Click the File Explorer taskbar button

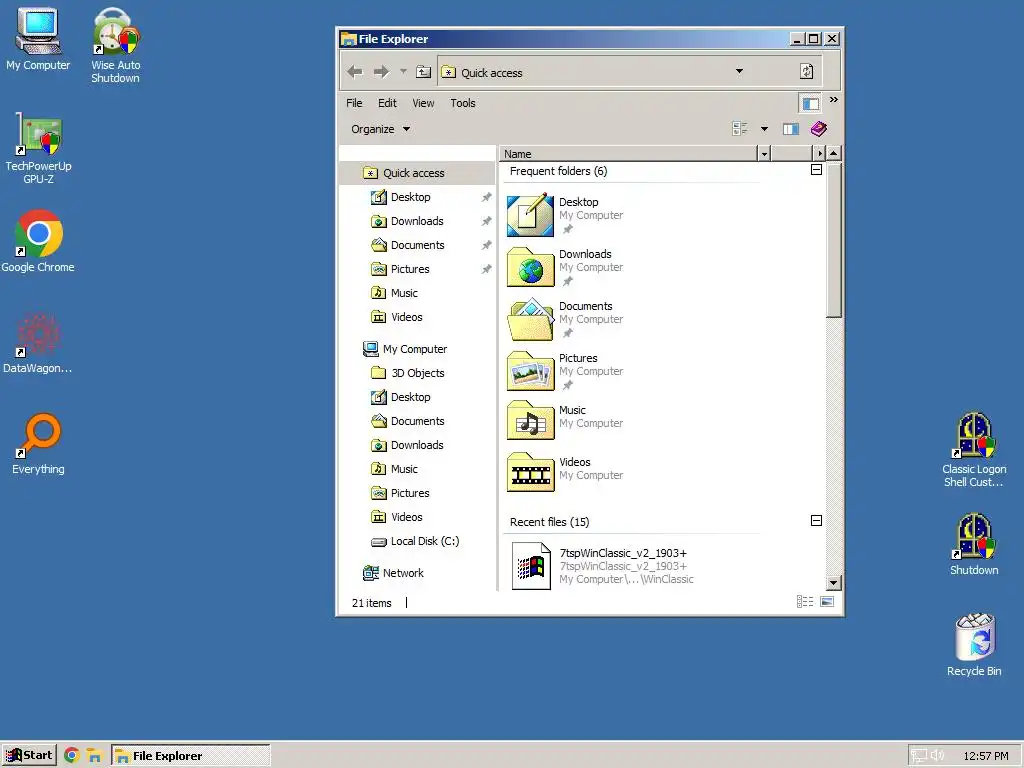pyautogui.click(x=190, y=756)
